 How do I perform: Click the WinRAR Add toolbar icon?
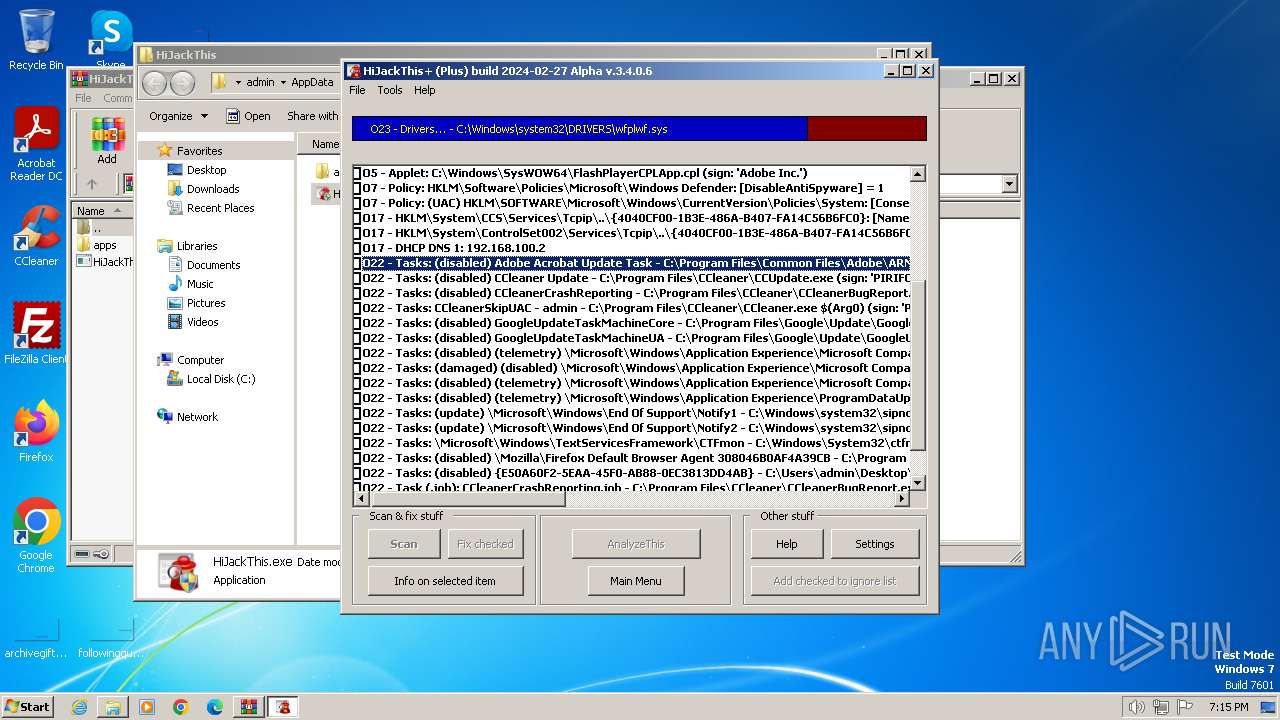point(107,140)
